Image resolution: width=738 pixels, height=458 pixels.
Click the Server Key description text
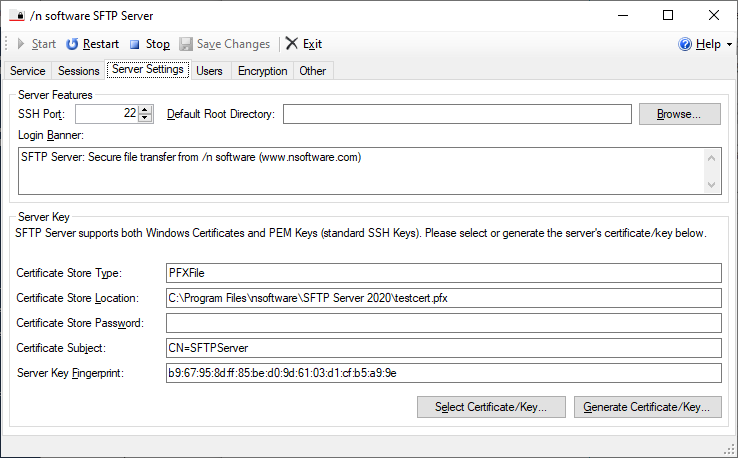(x=361, y=233)
